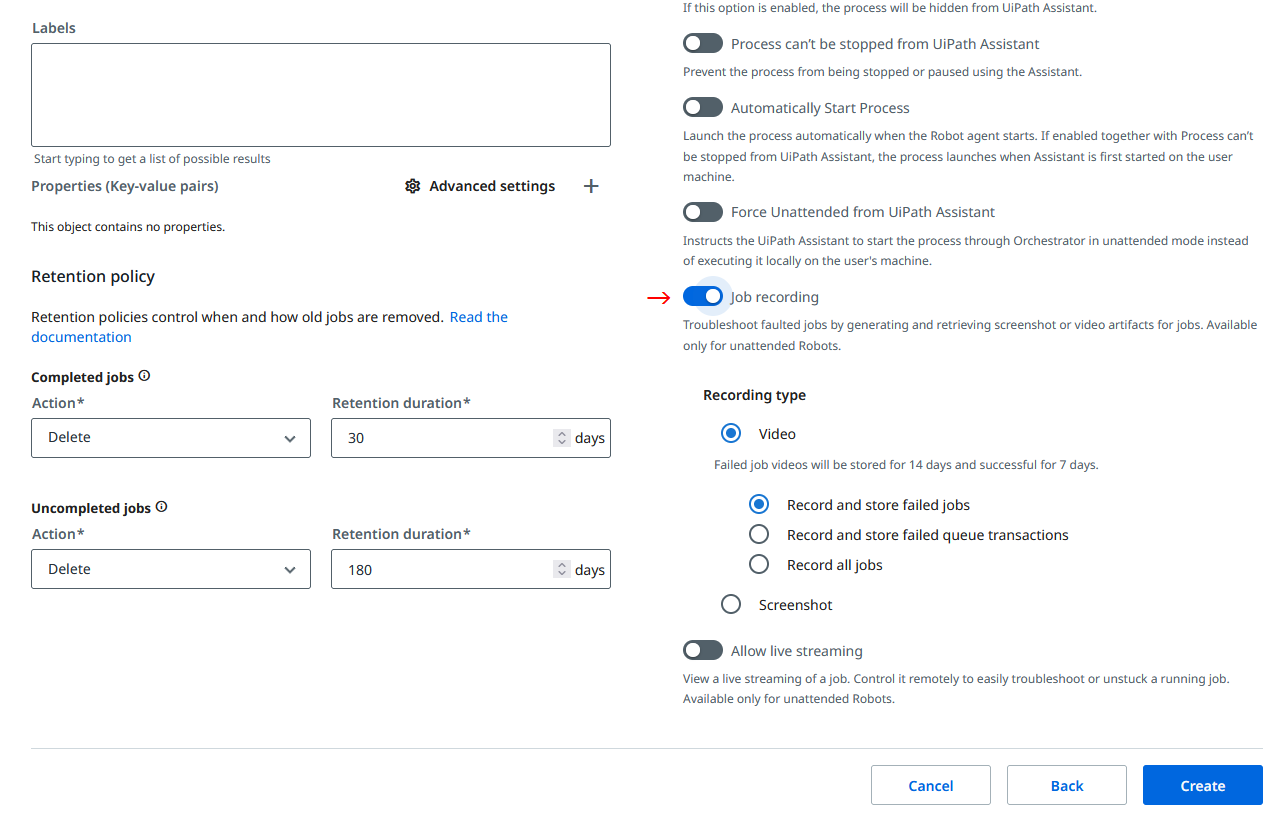The image size is (1286, 815).
Task: Select Record all jobs option
Action: point(759,564)
